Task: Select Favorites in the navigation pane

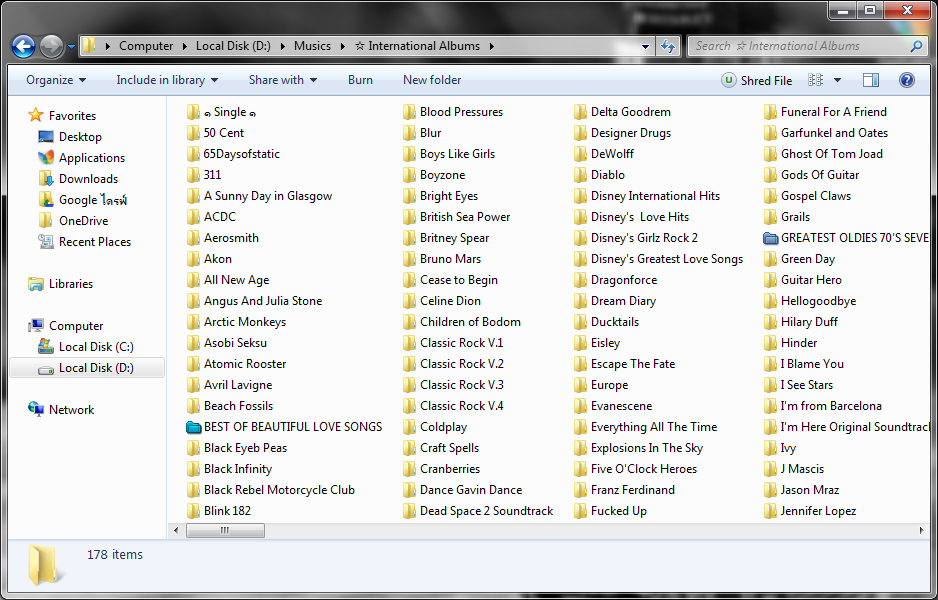Action: pos(62,115)
